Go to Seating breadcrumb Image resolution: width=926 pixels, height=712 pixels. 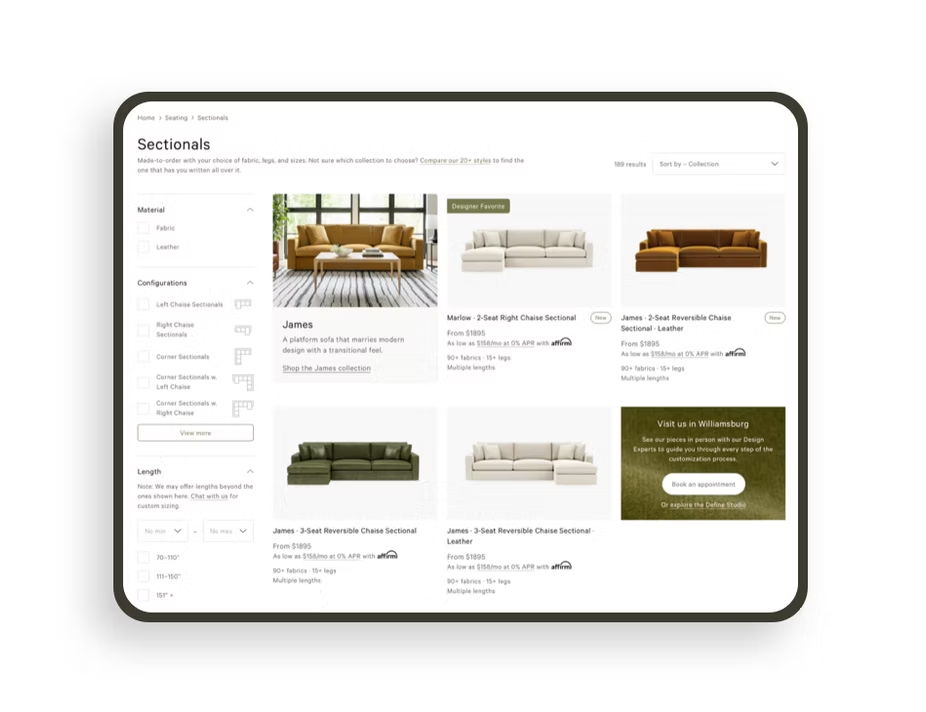click(x=176, y=117)
